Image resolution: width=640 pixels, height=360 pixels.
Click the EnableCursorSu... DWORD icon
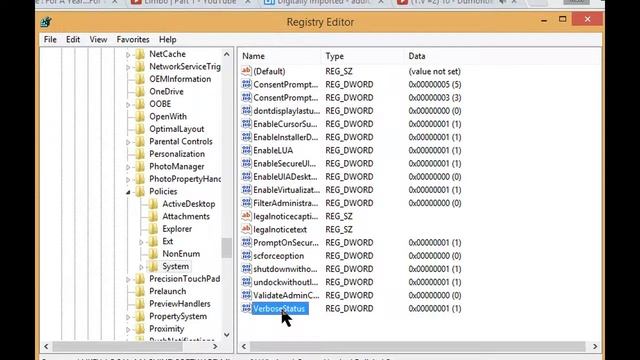click(246, 124)
